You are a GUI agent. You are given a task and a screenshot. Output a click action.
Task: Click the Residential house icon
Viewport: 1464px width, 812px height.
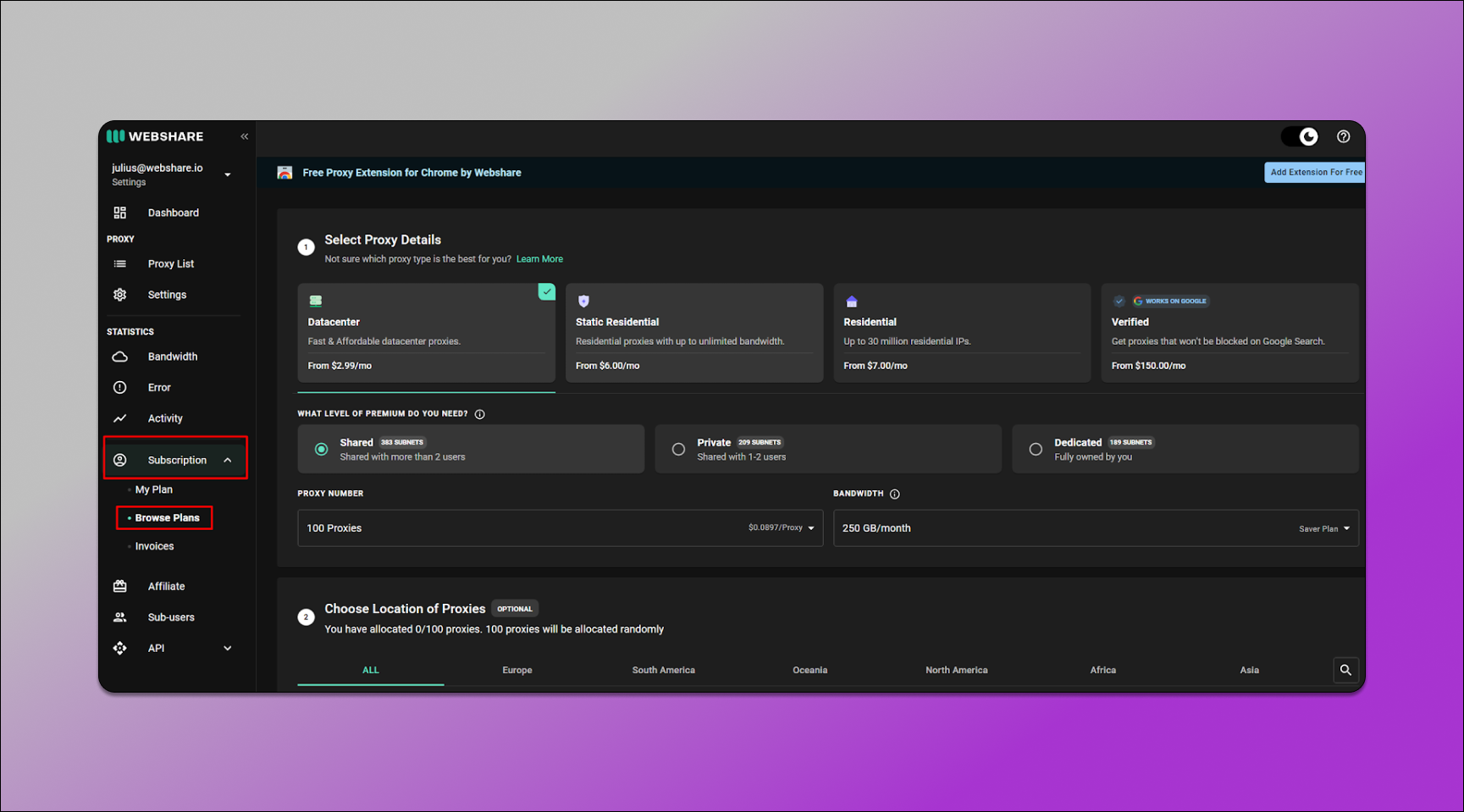tap(852, 301)
